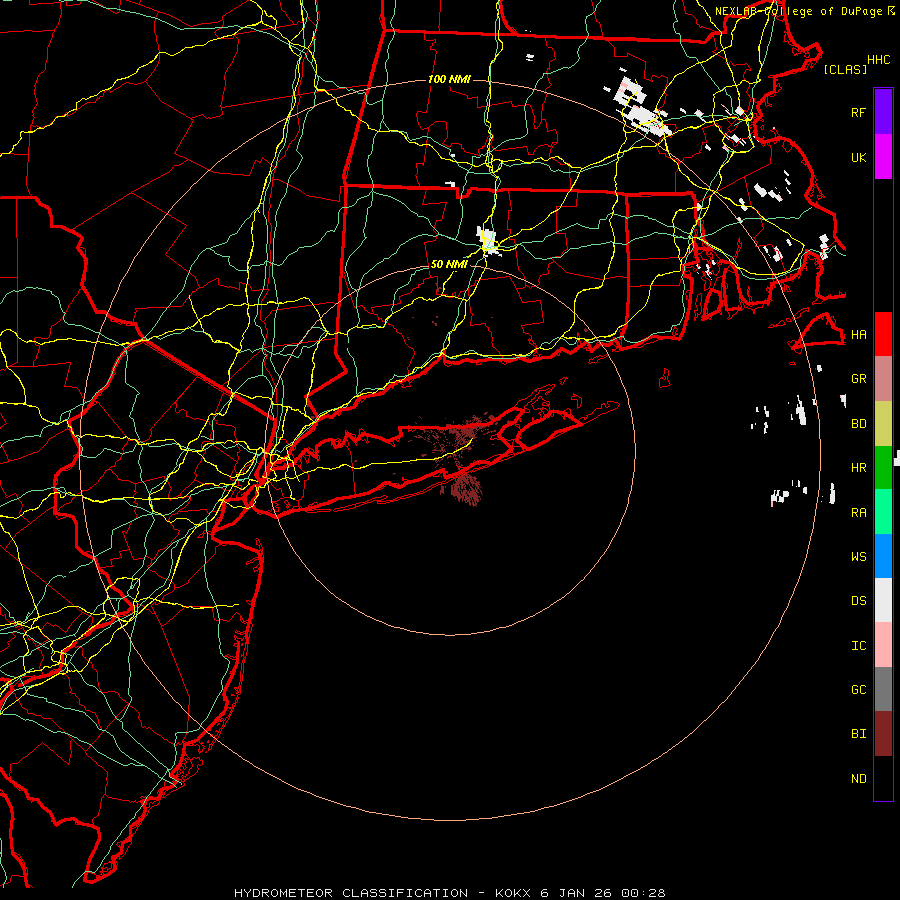Click the '100 NMI' range ring label

pyautogui.click(x=449, y=79)
